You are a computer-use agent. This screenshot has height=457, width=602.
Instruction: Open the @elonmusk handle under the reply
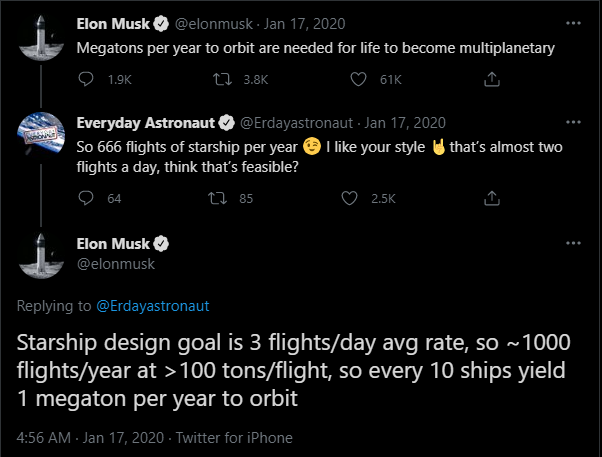pos(112,262)
